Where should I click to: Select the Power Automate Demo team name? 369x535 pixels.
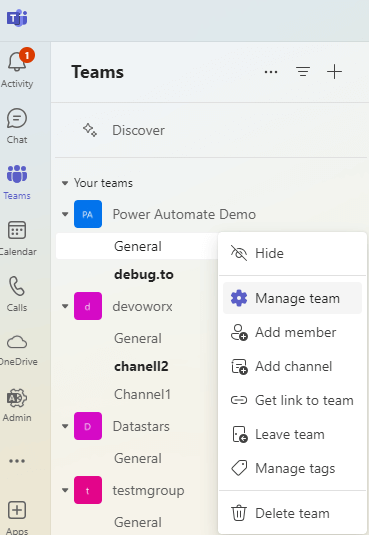pyautogui.click(x=184, y=214)
